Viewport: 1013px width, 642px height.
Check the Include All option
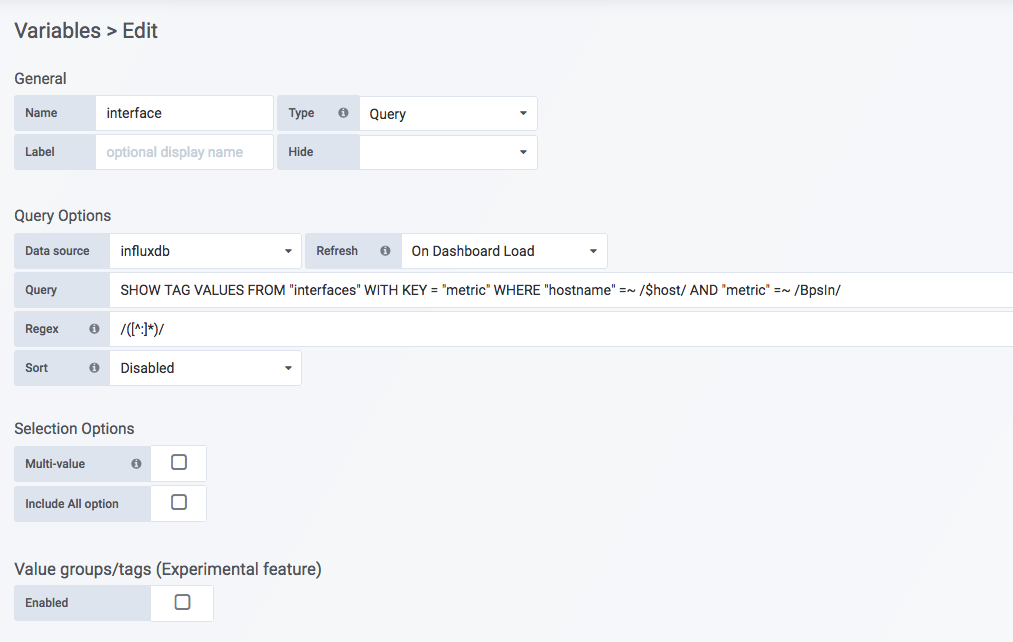point(178,503)
